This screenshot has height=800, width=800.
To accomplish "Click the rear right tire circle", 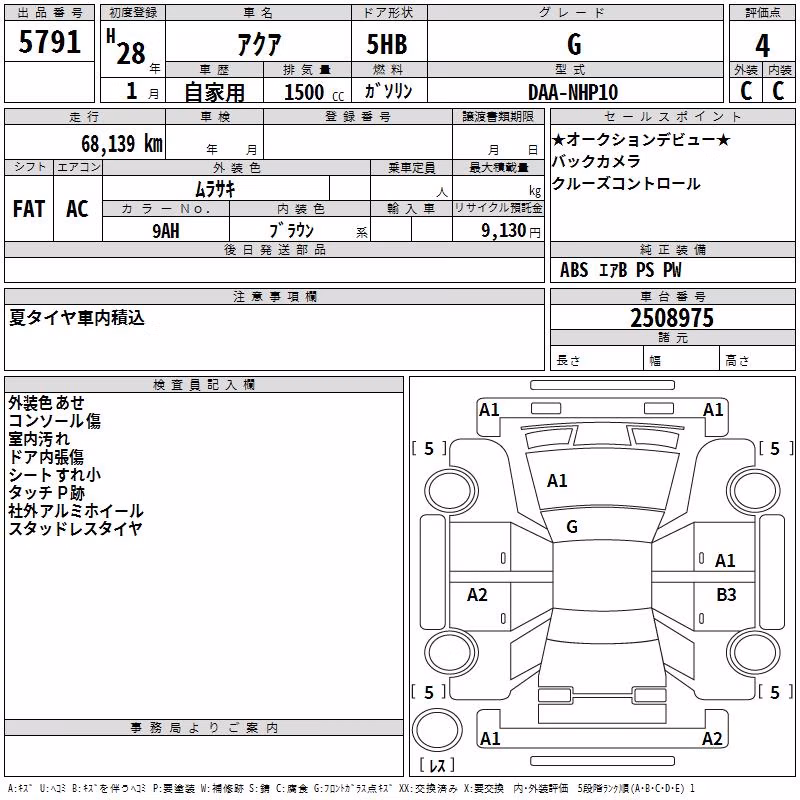I will click(753, 653).
